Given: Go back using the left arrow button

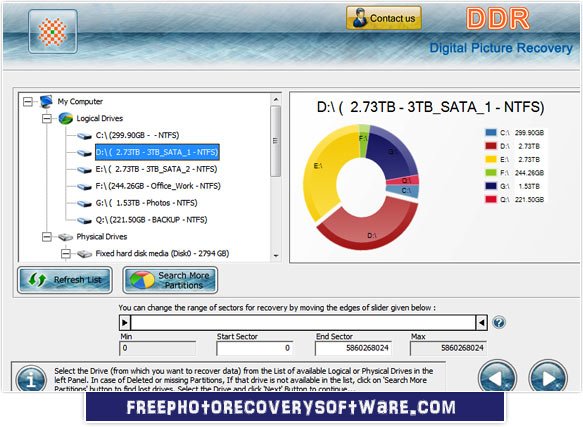Looking at the screenshot, I should (497, 378).
